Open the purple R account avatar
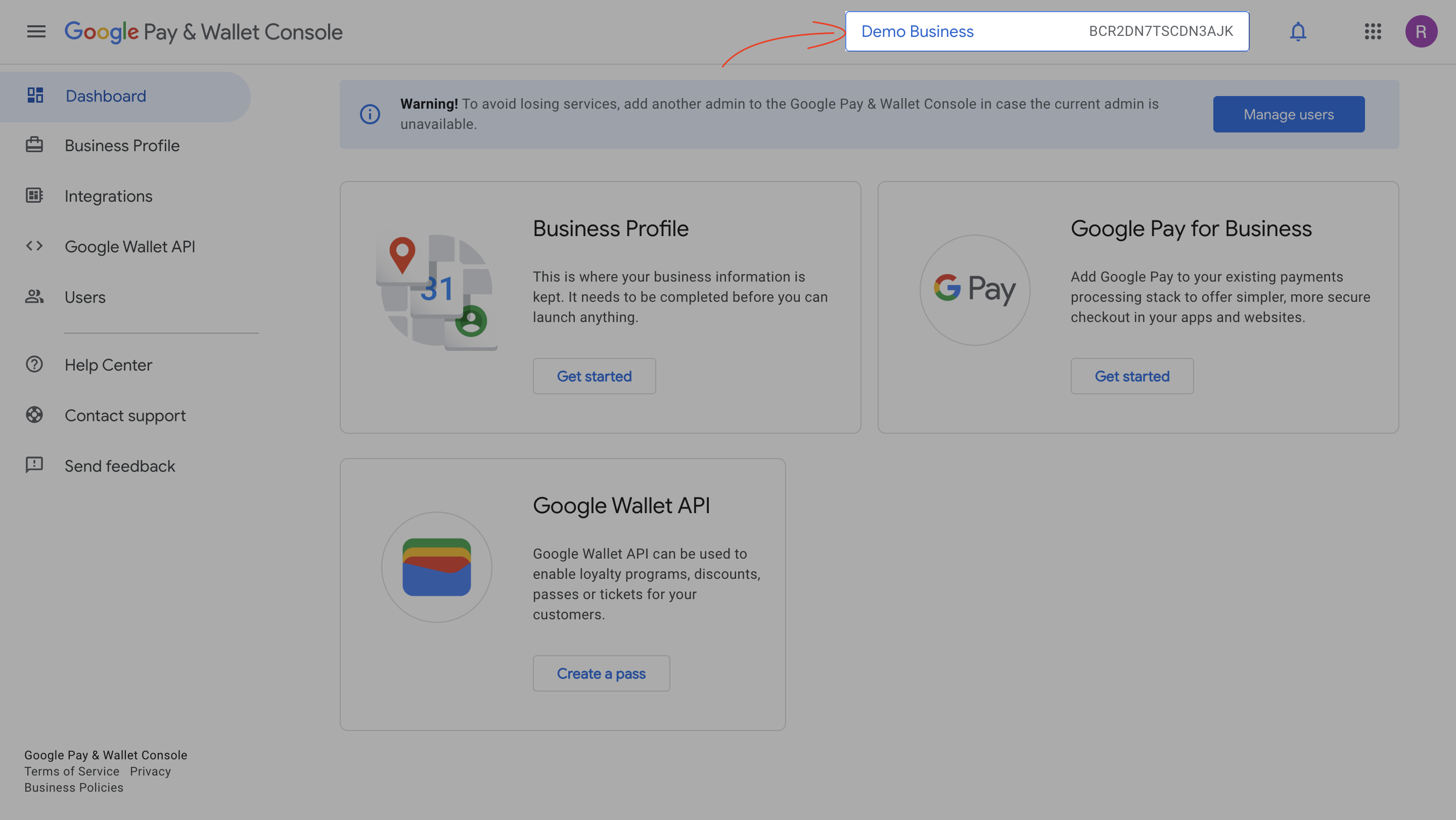 tap(1421, 32)
